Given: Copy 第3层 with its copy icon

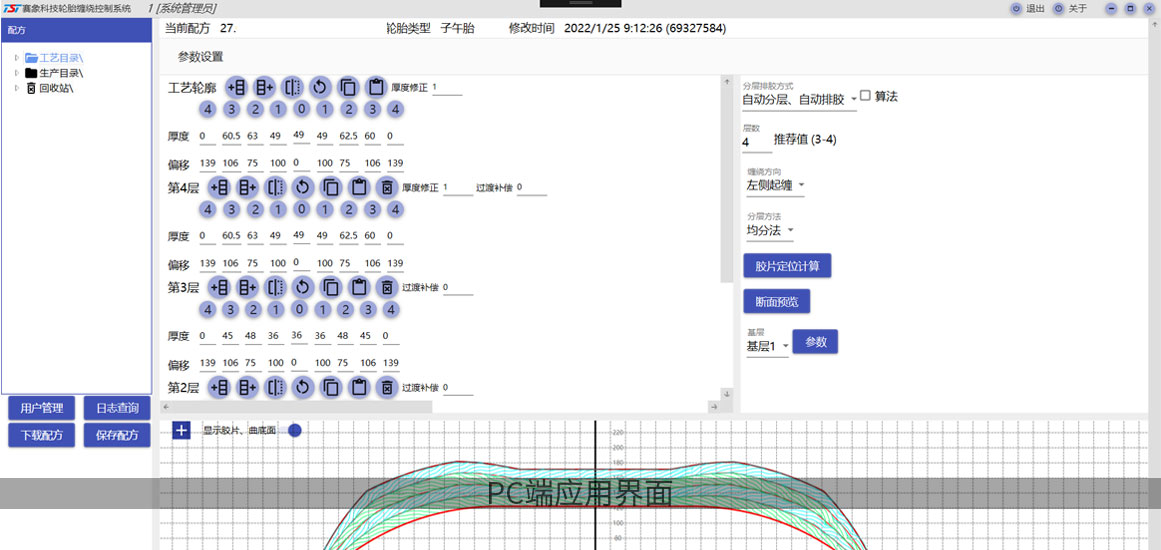Looking at the screenshot, I should [x=330, y=287].
